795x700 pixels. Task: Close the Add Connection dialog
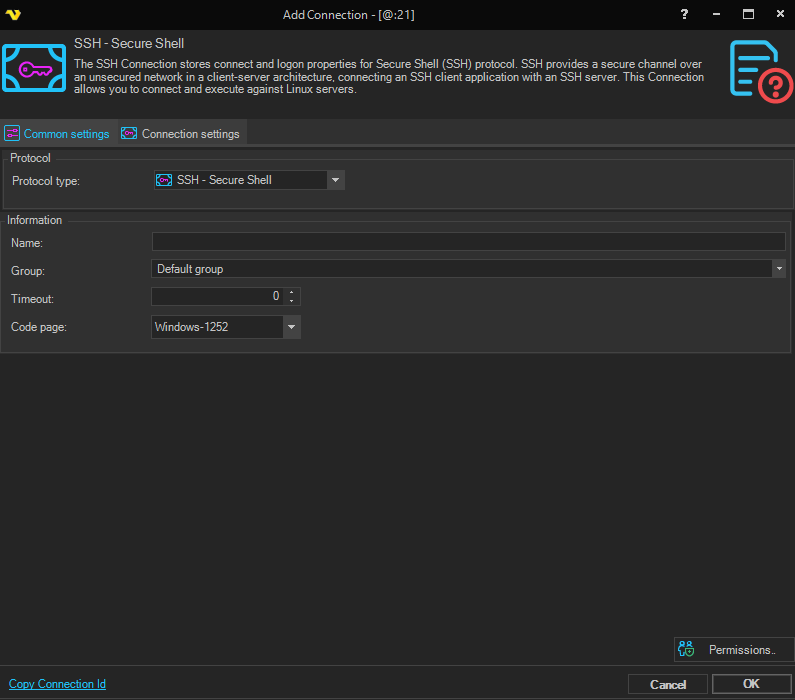[778, 14]
